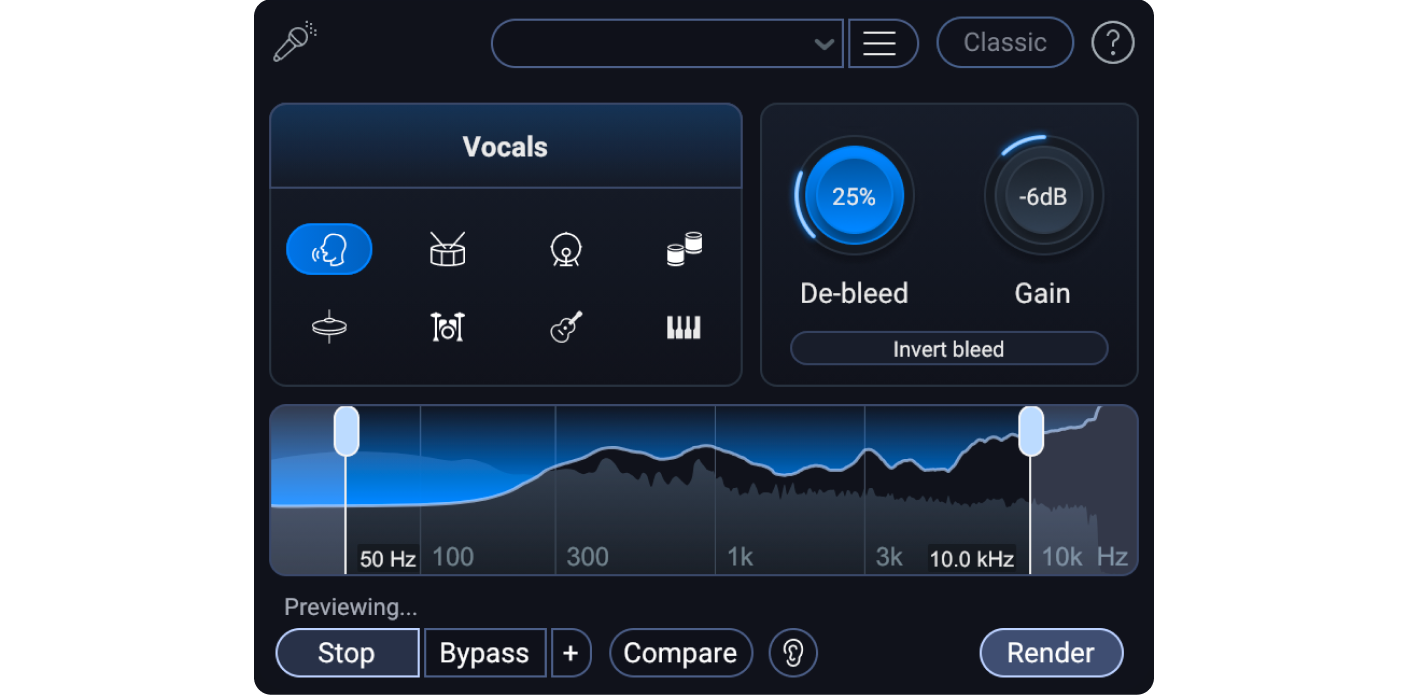
Task: Open the preset dropdown list
Action: pyautogui.click(x=667, y=44)
